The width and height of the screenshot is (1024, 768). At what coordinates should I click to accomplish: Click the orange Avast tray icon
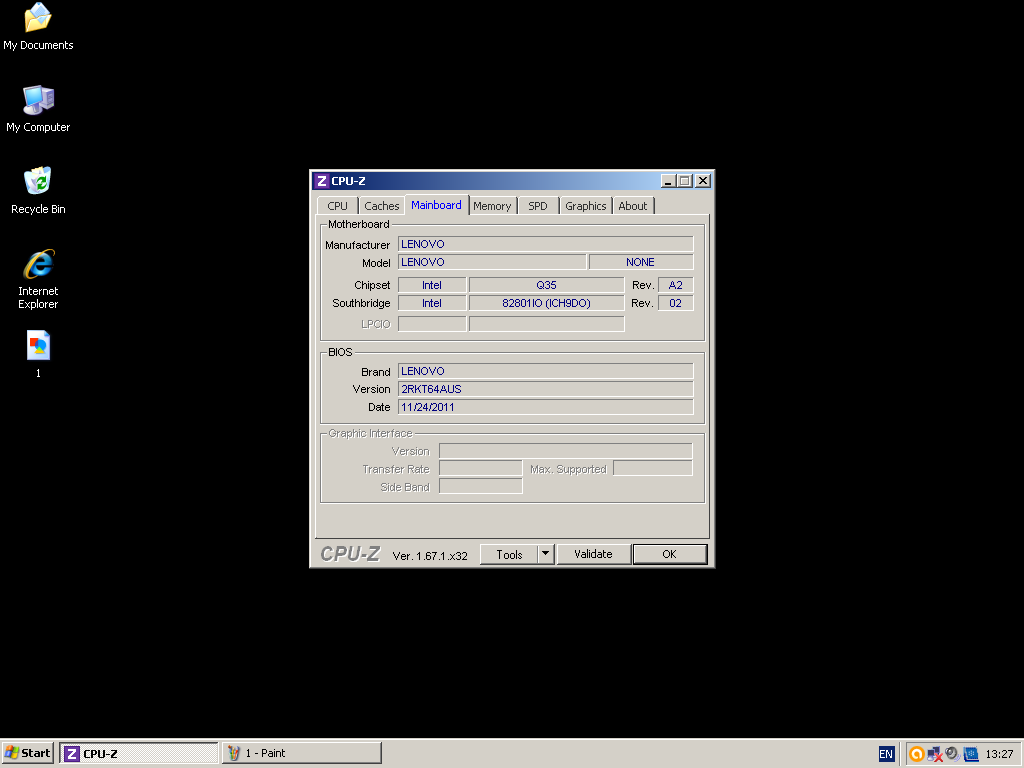coord(916,754)
